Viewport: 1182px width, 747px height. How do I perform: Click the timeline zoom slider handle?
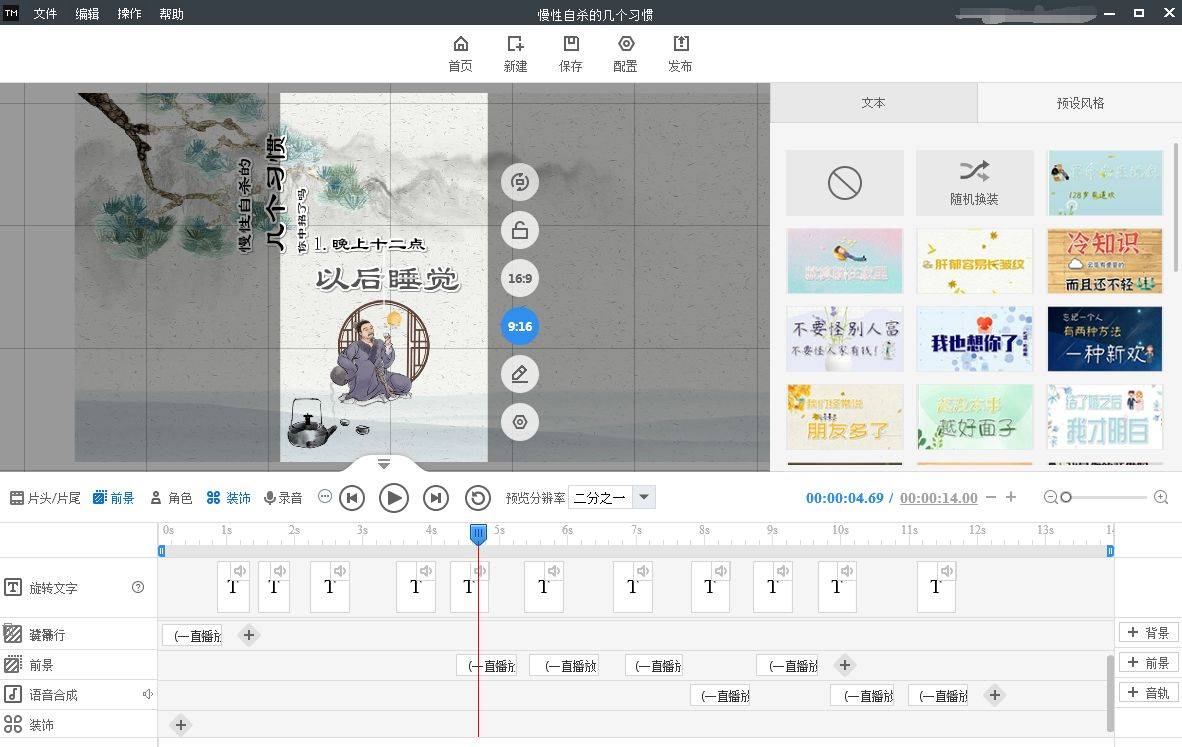coord(1066,497)
